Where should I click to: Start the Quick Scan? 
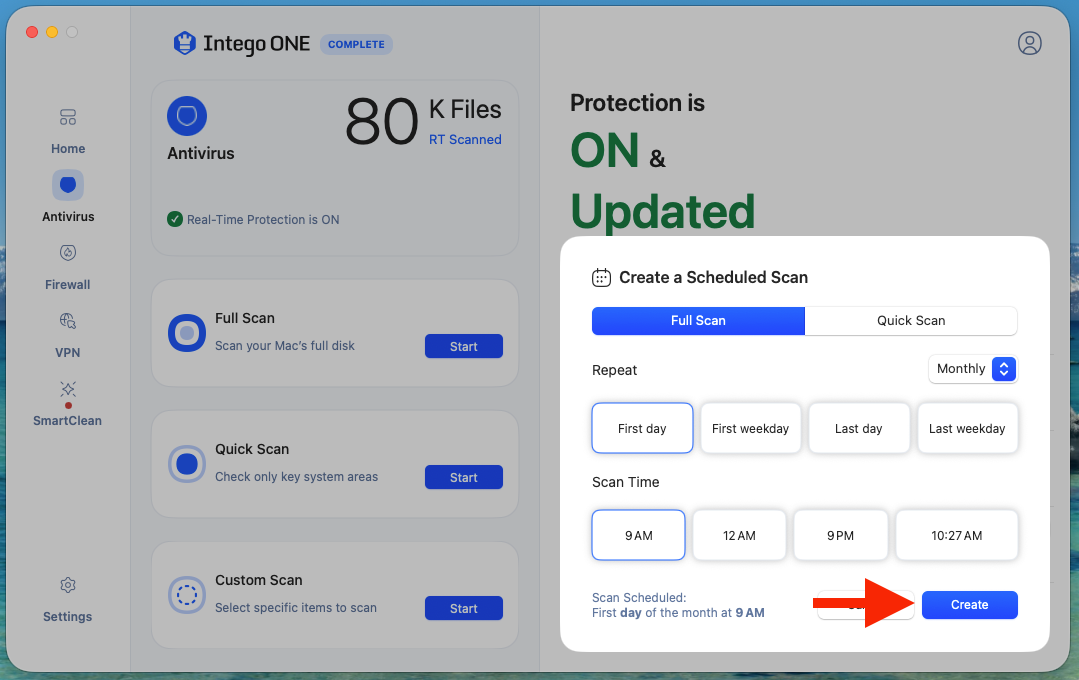(464, 477)
